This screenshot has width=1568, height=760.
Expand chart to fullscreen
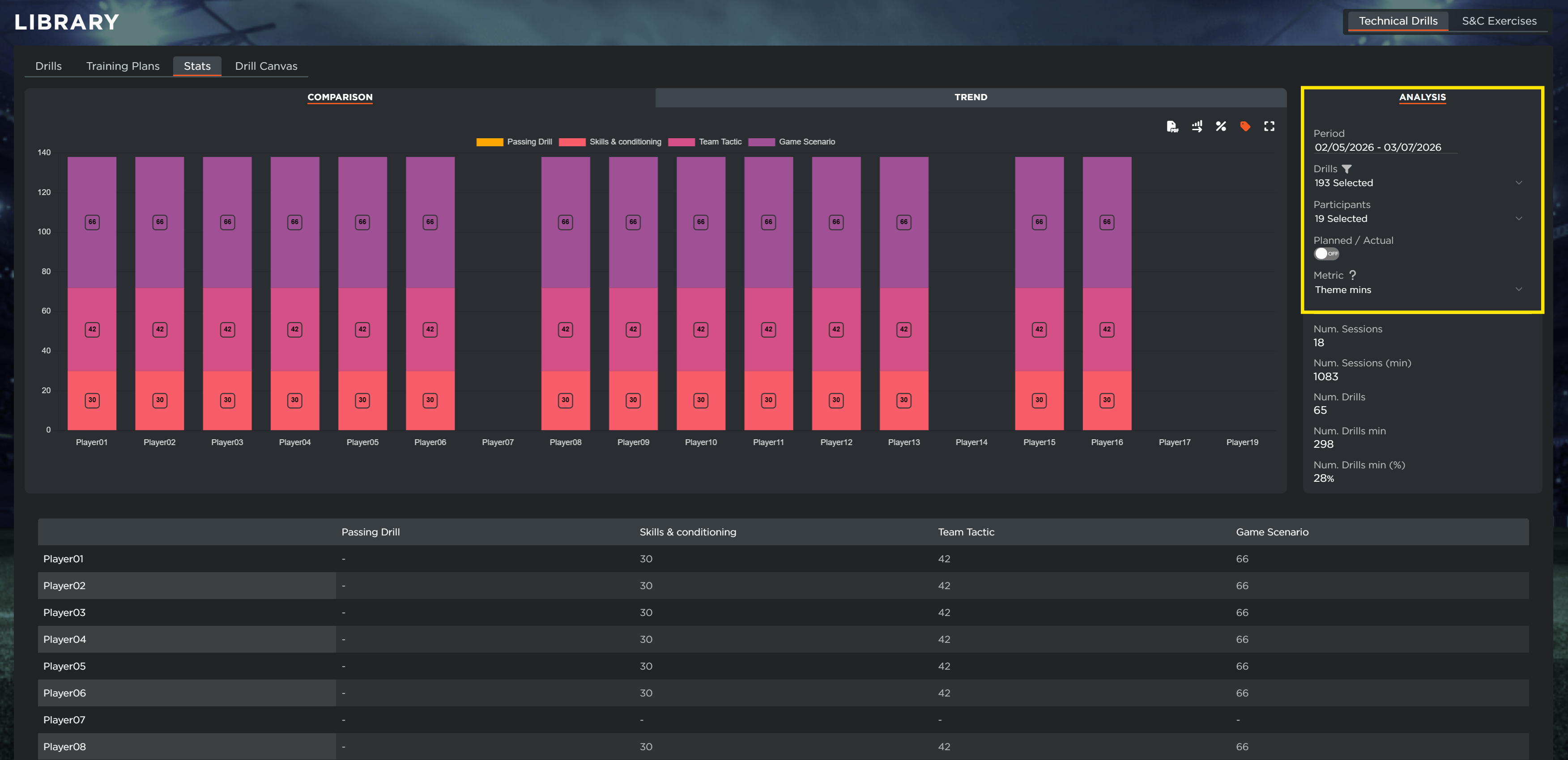1269,127
